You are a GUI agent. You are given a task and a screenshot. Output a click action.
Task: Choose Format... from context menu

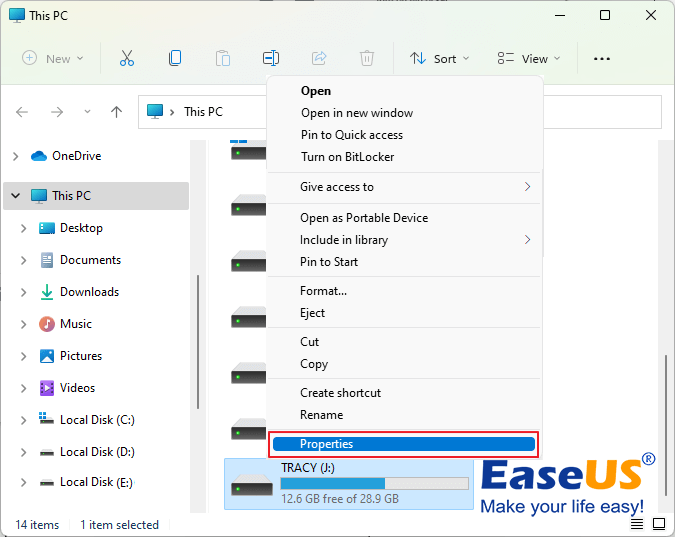tap(404, 291)
